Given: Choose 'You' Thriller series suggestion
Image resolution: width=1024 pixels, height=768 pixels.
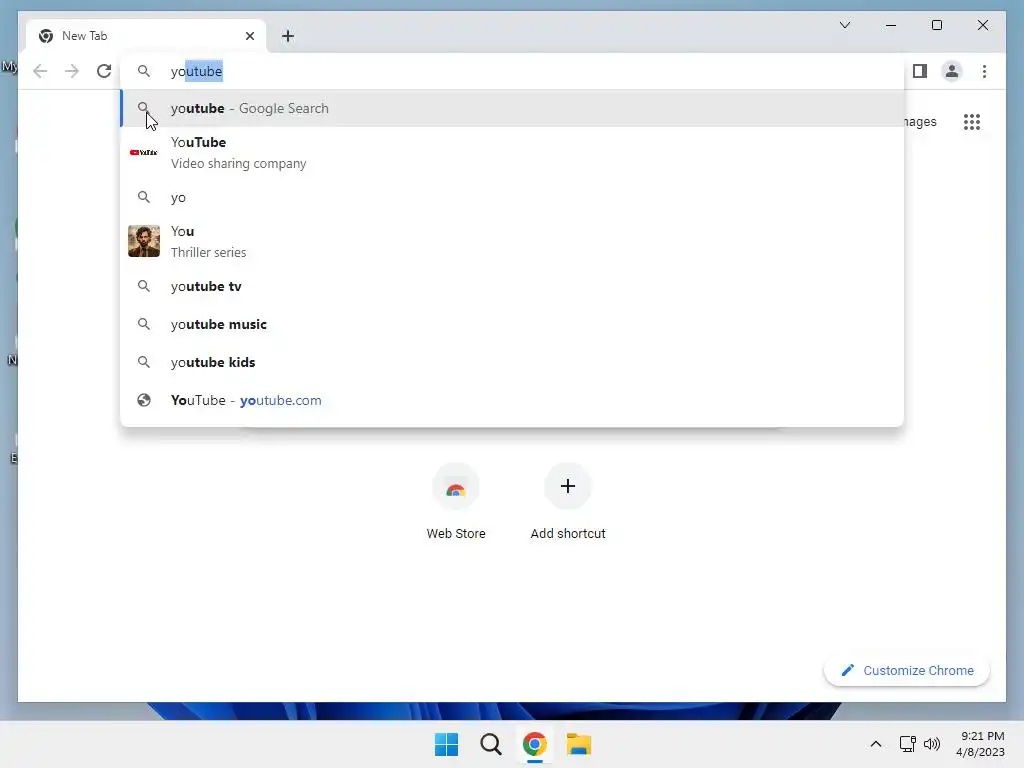Looking at the screenshot, I should [x=512, y=242].
